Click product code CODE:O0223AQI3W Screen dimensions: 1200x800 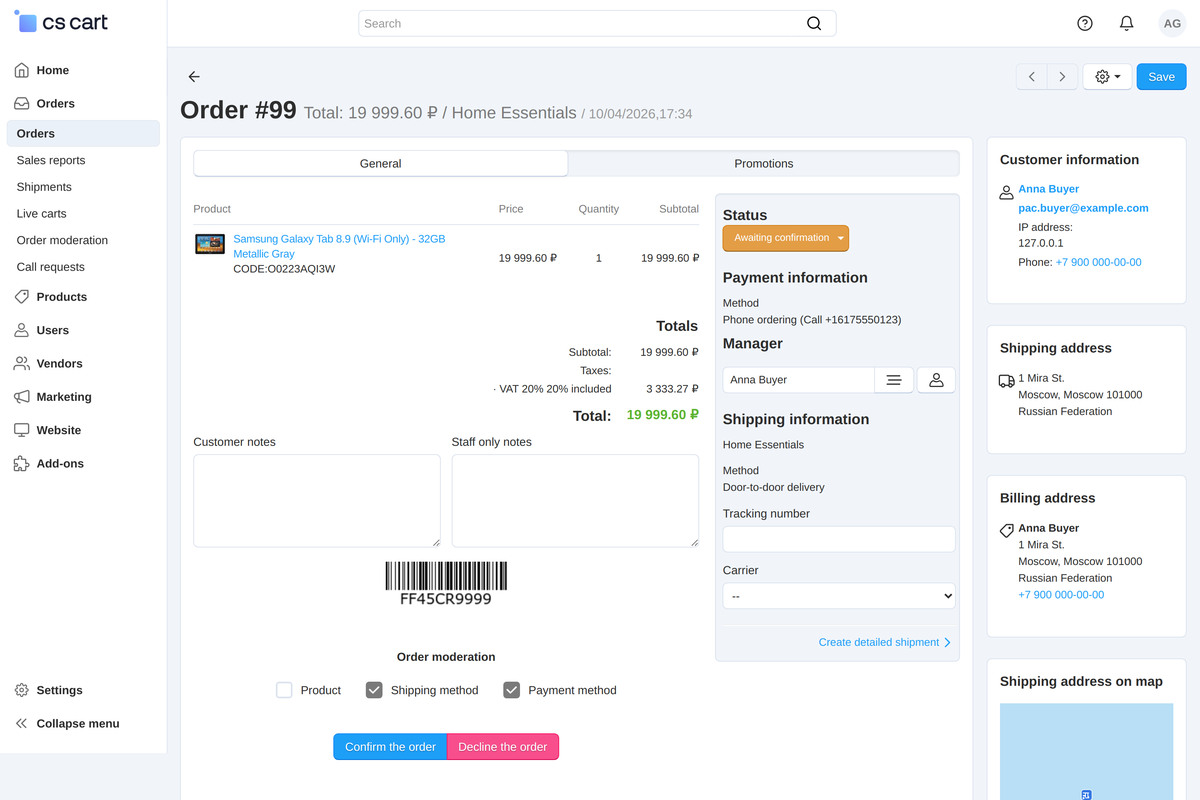[284, 269]
